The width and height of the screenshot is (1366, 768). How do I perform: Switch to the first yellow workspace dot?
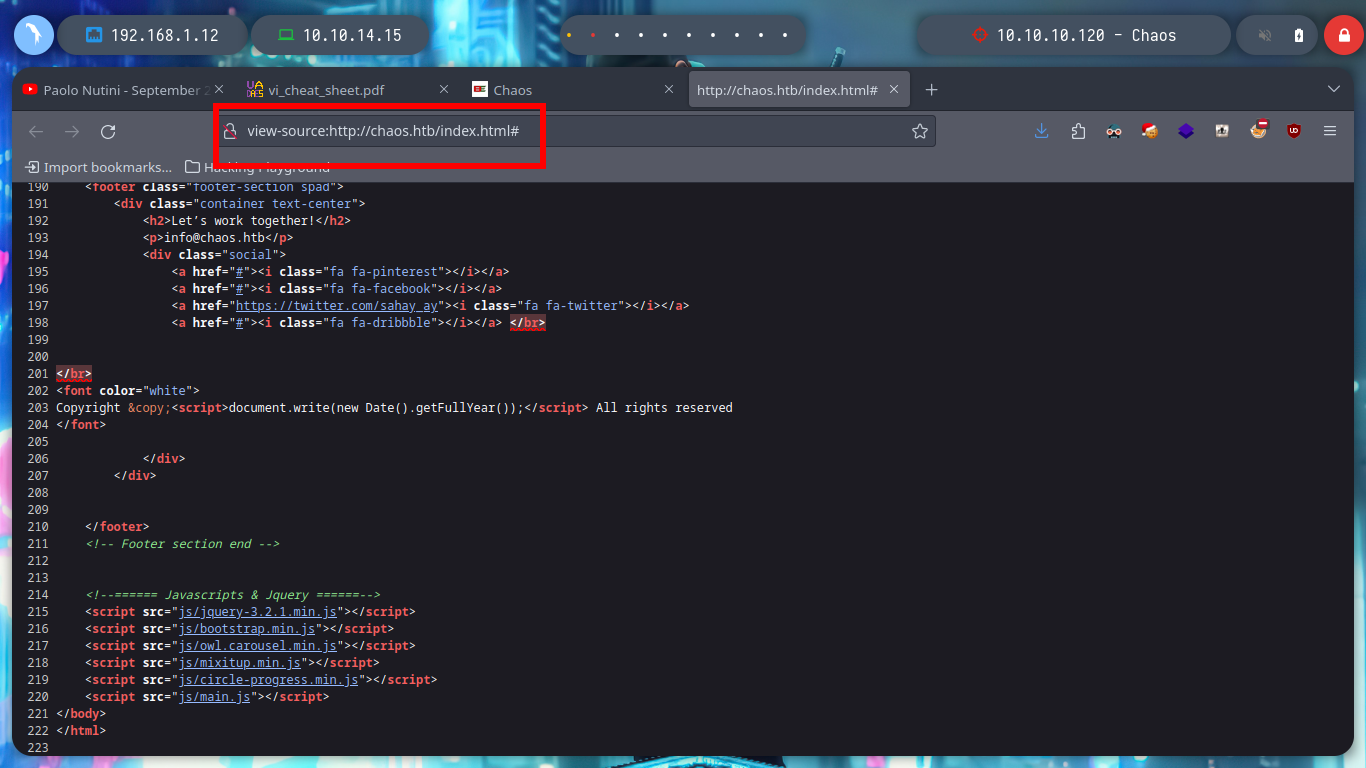pos(569,35)
